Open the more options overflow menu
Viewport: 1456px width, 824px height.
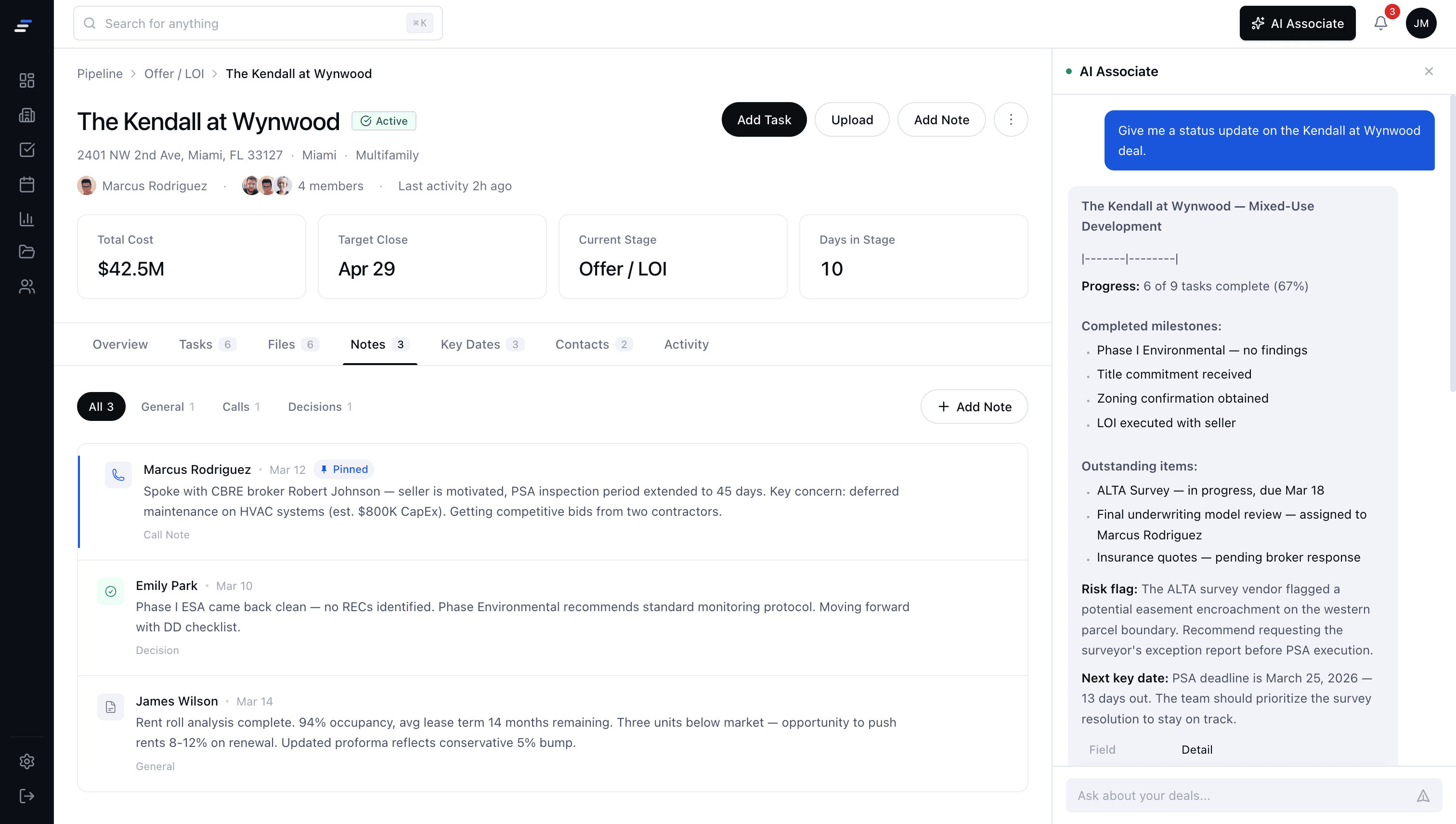(x=1010, y=119)
